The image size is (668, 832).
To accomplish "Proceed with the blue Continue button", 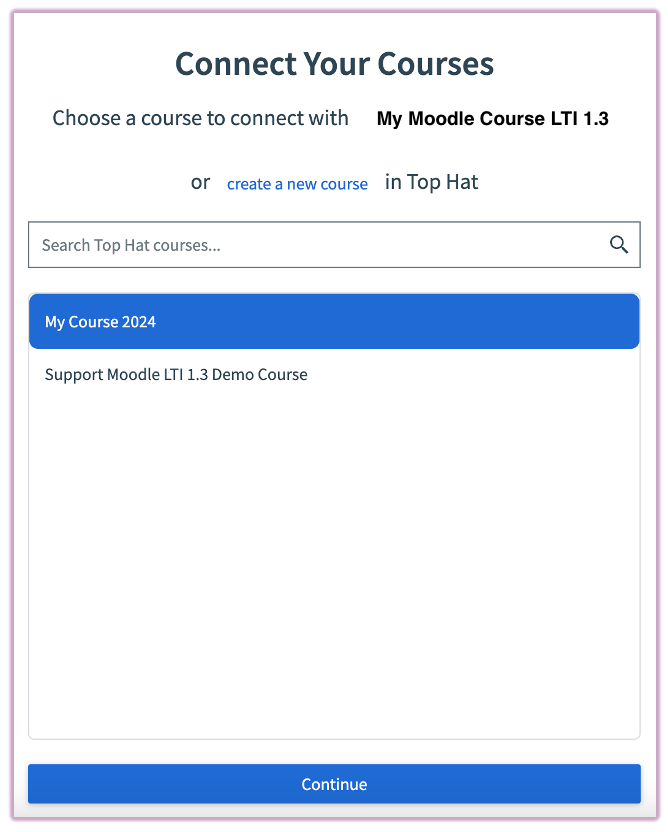I will point(334,784).
